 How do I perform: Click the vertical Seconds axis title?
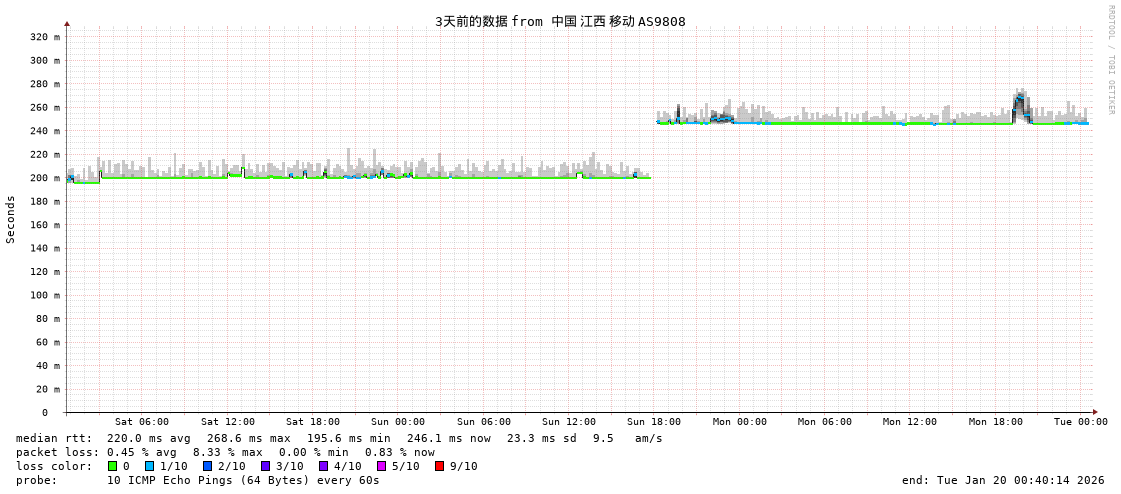tap(11, 219)
